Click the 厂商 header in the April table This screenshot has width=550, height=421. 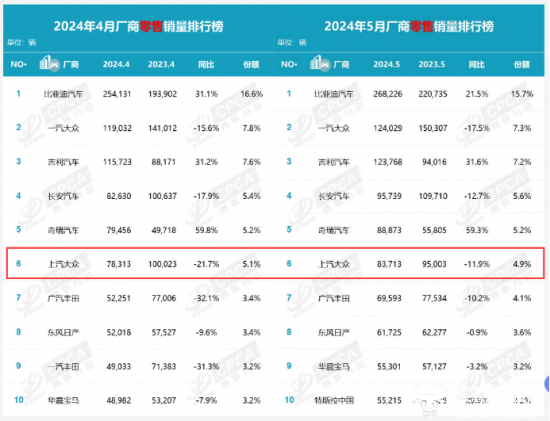tap(71, 65)
